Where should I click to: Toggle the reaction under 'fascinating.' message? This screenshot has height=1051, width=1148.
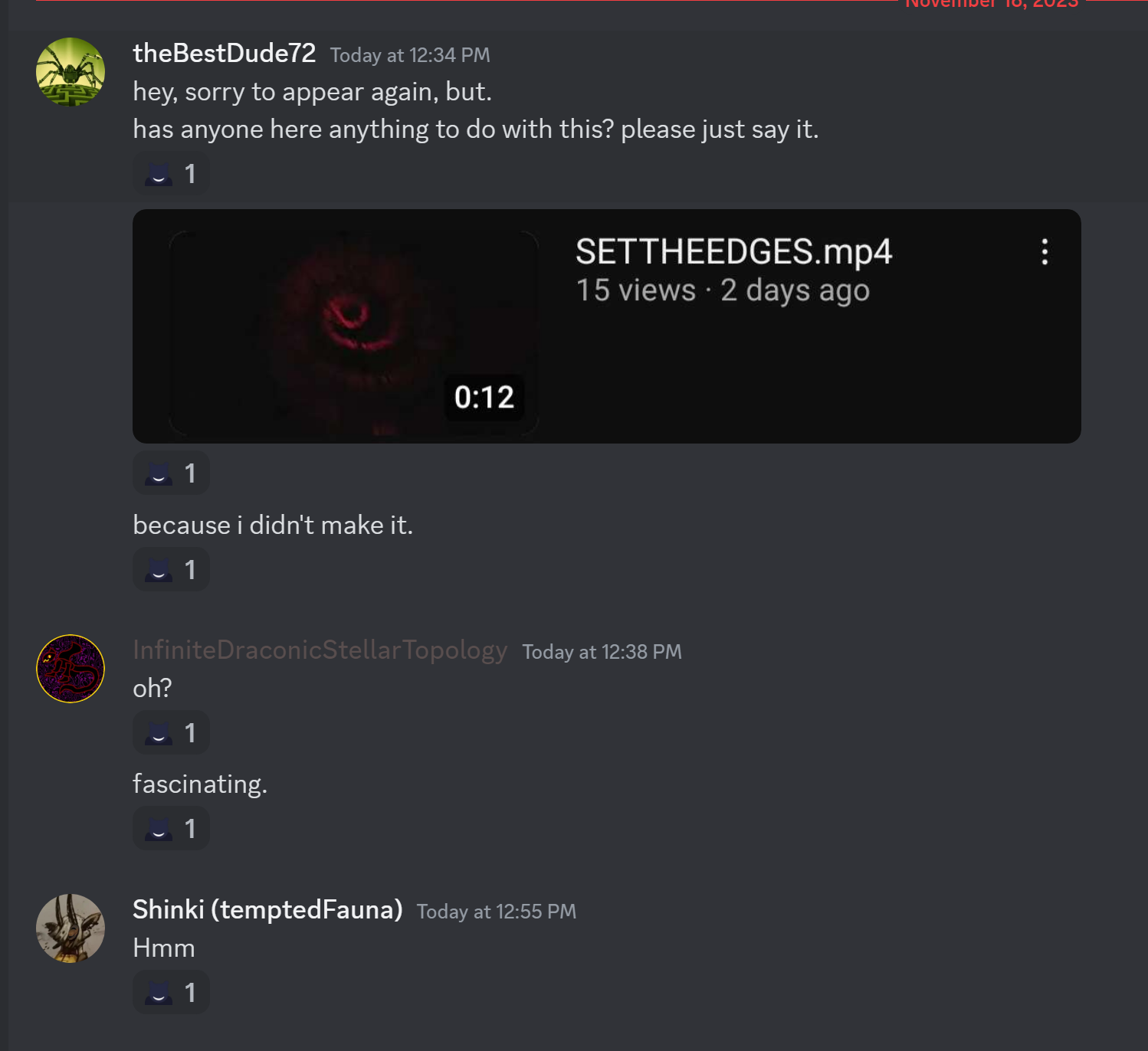[x=171, y=829]
